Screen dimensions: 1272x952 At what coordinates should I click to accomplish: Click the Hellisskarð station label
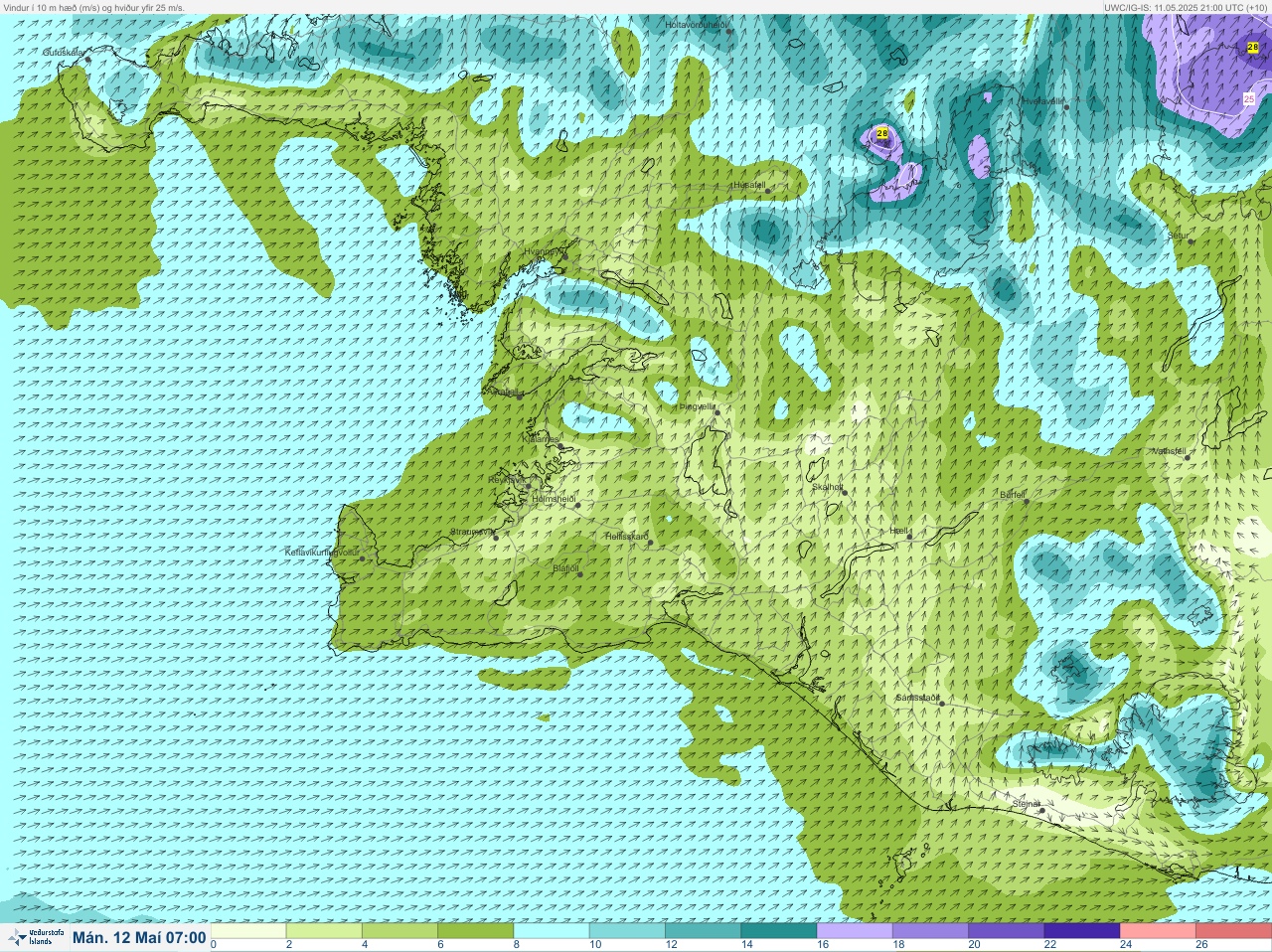pyautogui.click(x=626, y=537)
